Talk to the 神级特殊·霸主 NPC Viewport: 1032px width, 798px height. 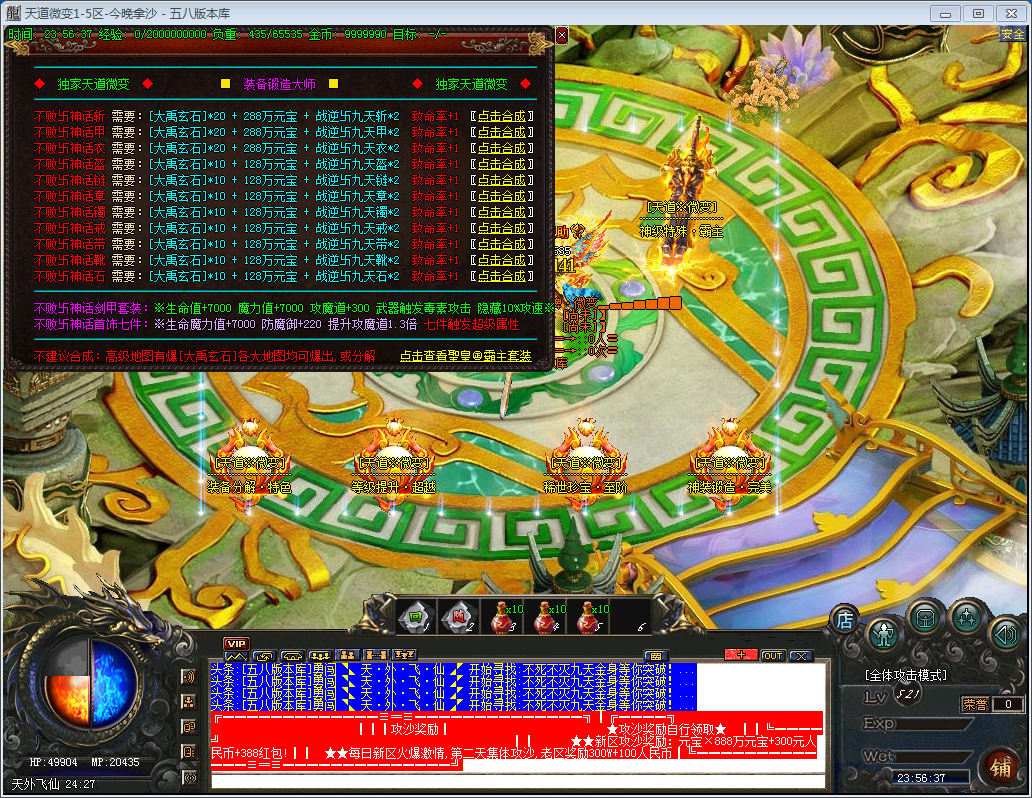(683, 198)
